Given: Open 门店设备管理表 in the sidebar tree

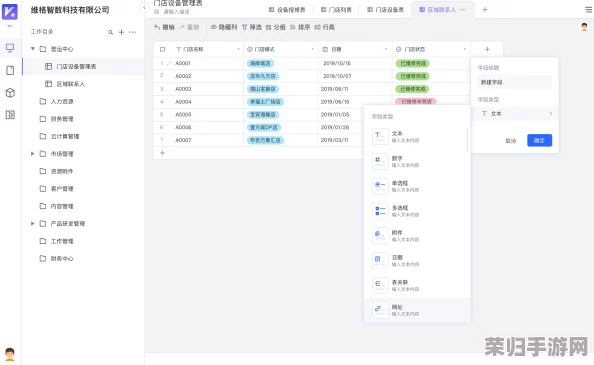Looking at the screenshot, I should coord(76,66).
